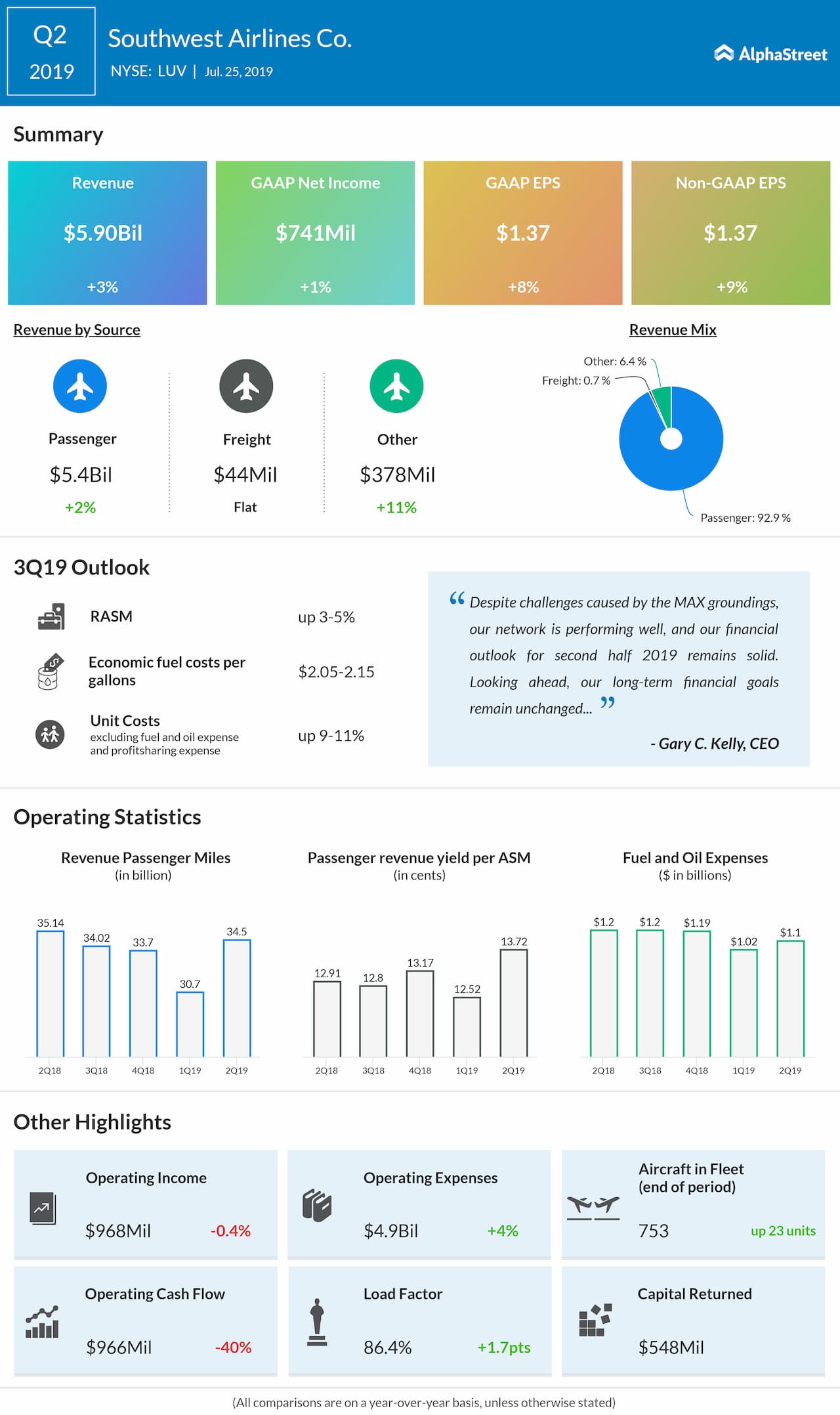
Task: Click the '-40%' cash flow change
Action: click(234, 1347)
